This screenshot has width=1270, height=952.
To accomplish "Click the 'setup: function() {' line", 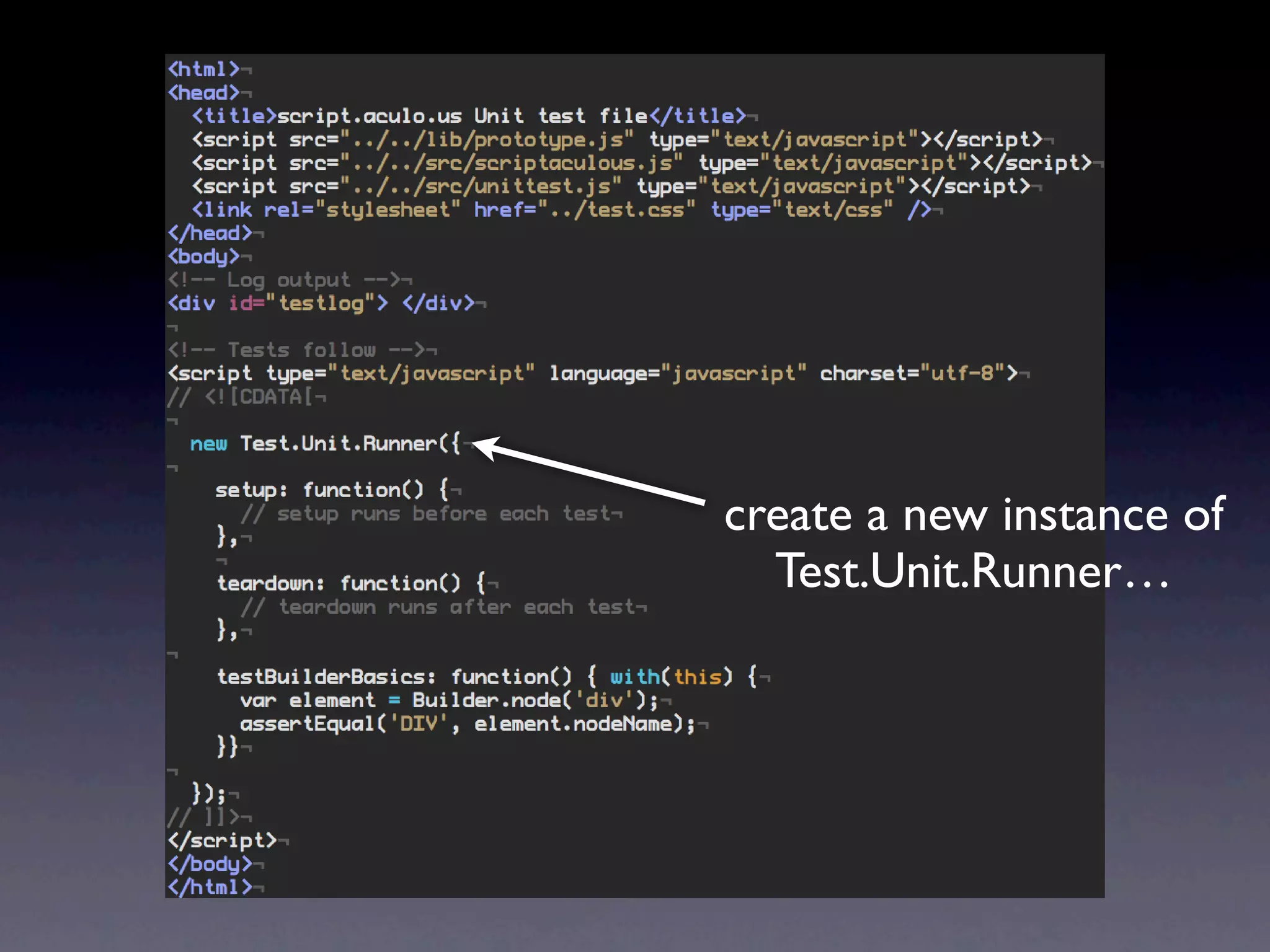I will 332,490.
